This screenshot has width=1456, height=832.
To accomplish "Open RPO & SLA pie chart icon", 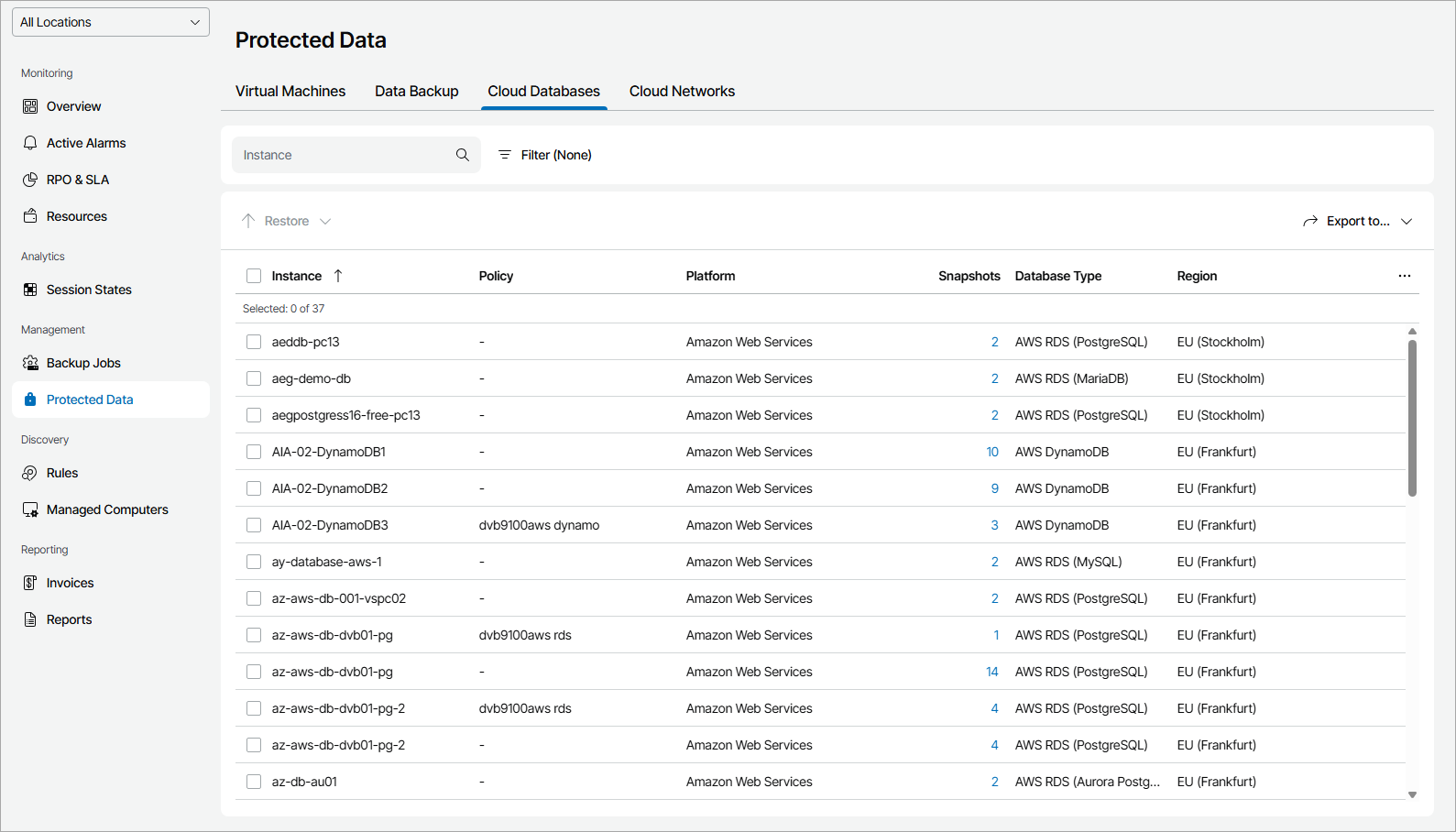I will (30, 180).
